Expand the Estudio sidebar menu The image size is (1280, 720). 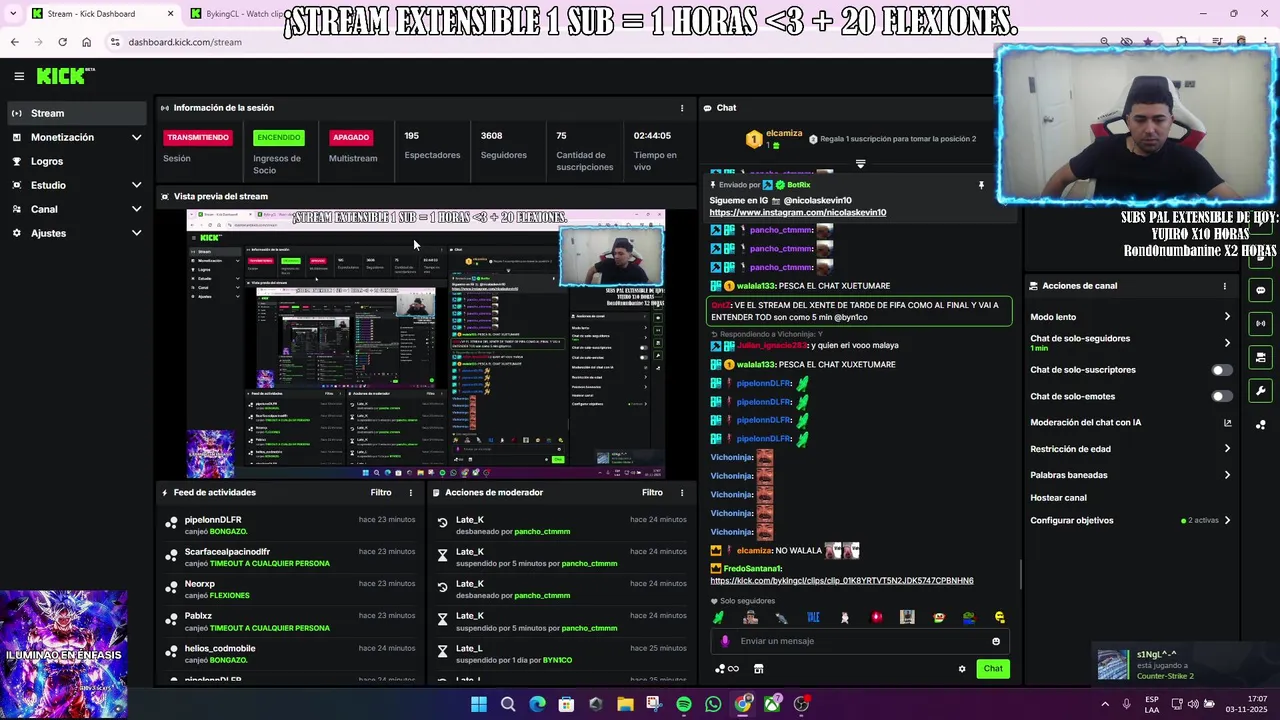coord(75,185)
